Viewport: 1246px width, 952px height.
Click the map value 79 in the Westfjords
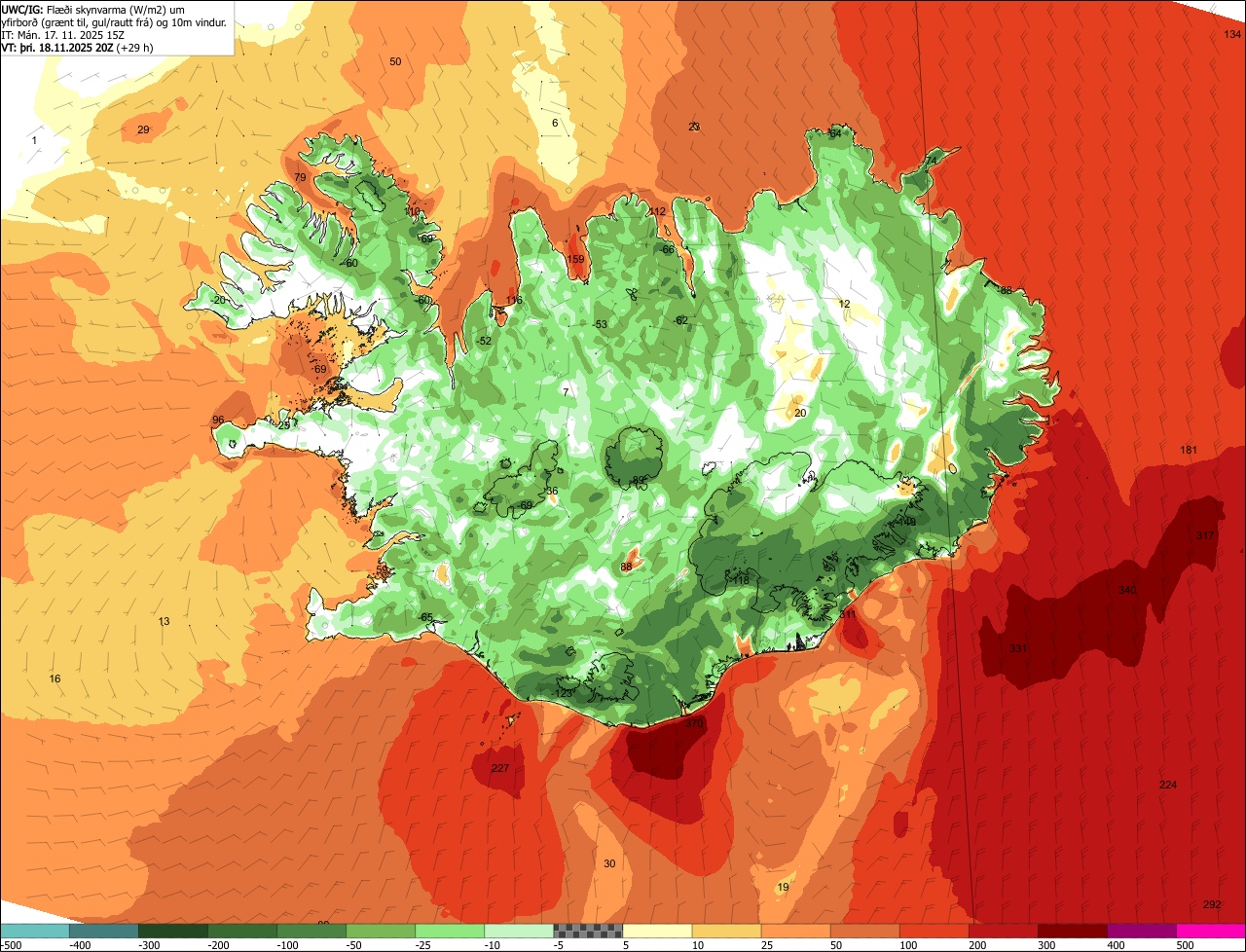point(300,177)
